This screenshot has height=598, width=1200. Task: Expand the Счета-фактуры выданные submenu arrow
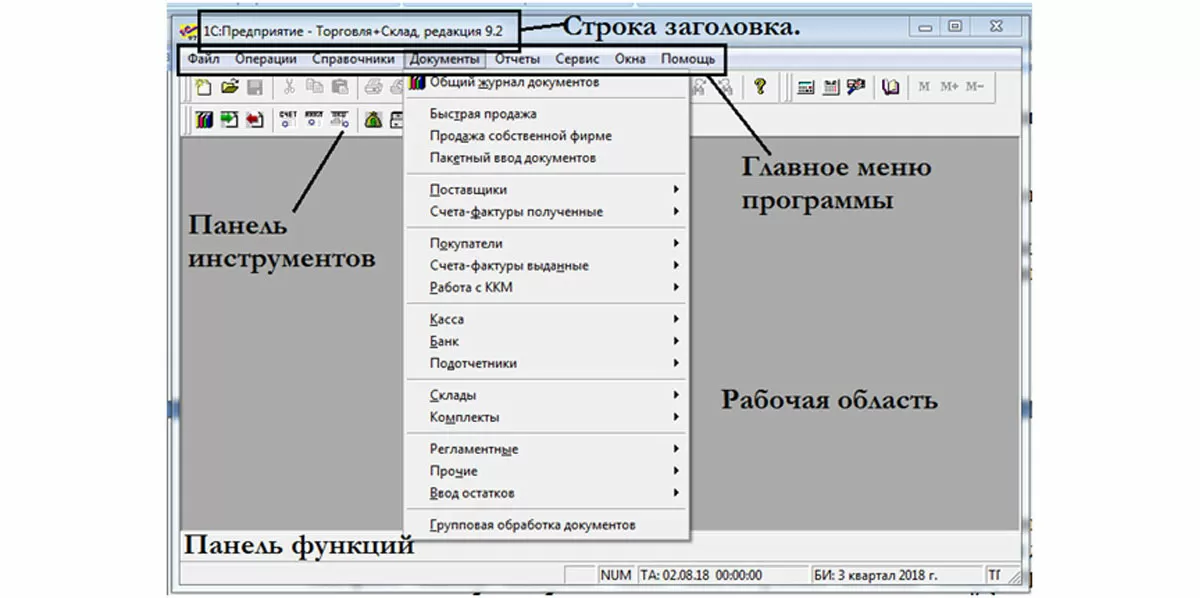point(676,265)
